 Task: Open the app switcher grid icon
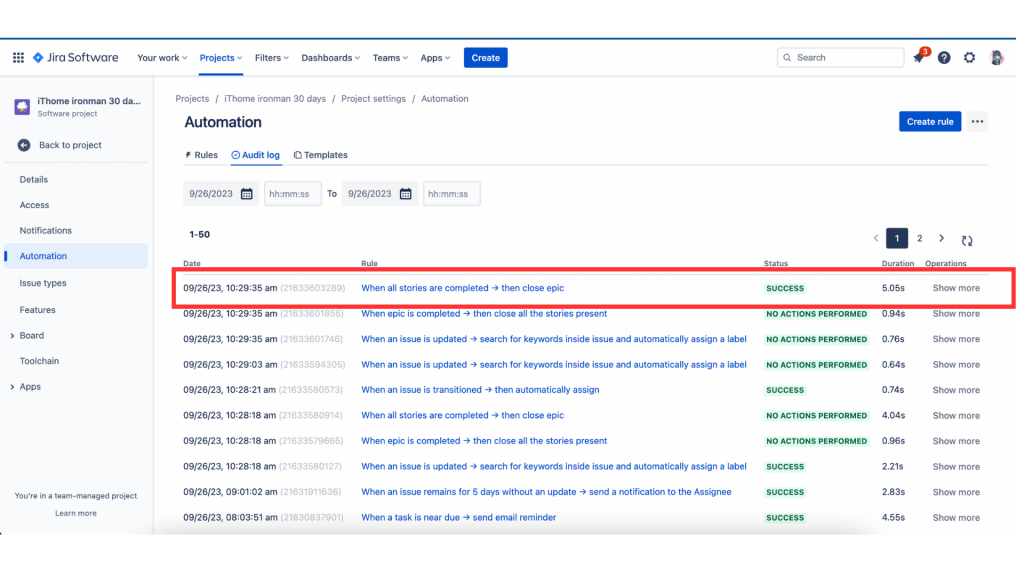point(18,57)
